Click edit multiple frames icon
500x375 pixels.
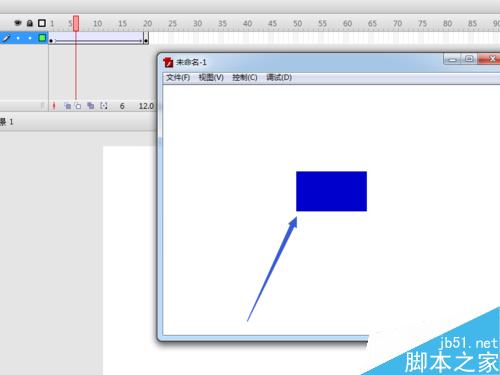click(x=90, y=106)
